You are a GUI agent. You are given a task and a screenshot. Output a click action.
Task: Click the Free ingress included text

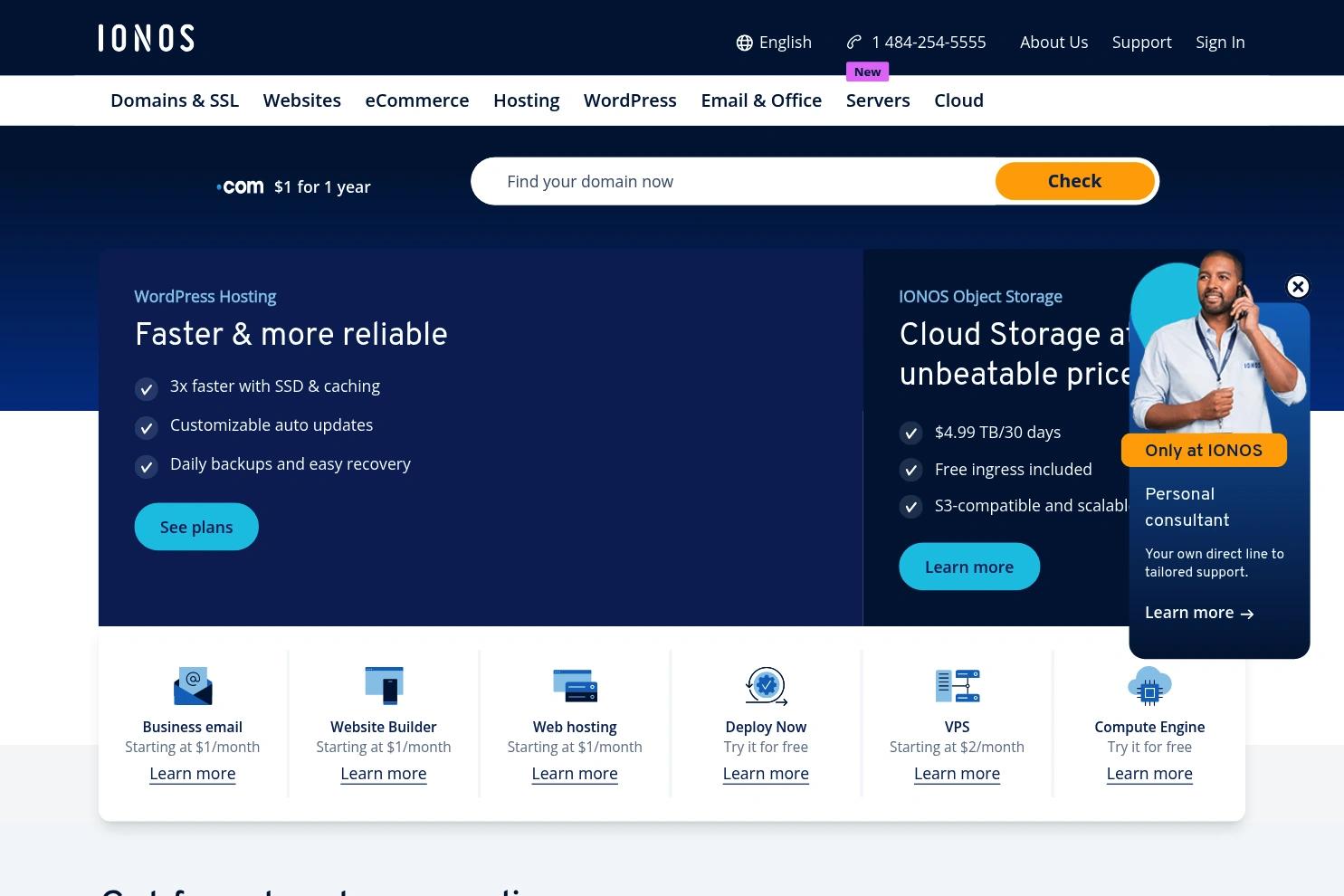tap(1014, 470)
